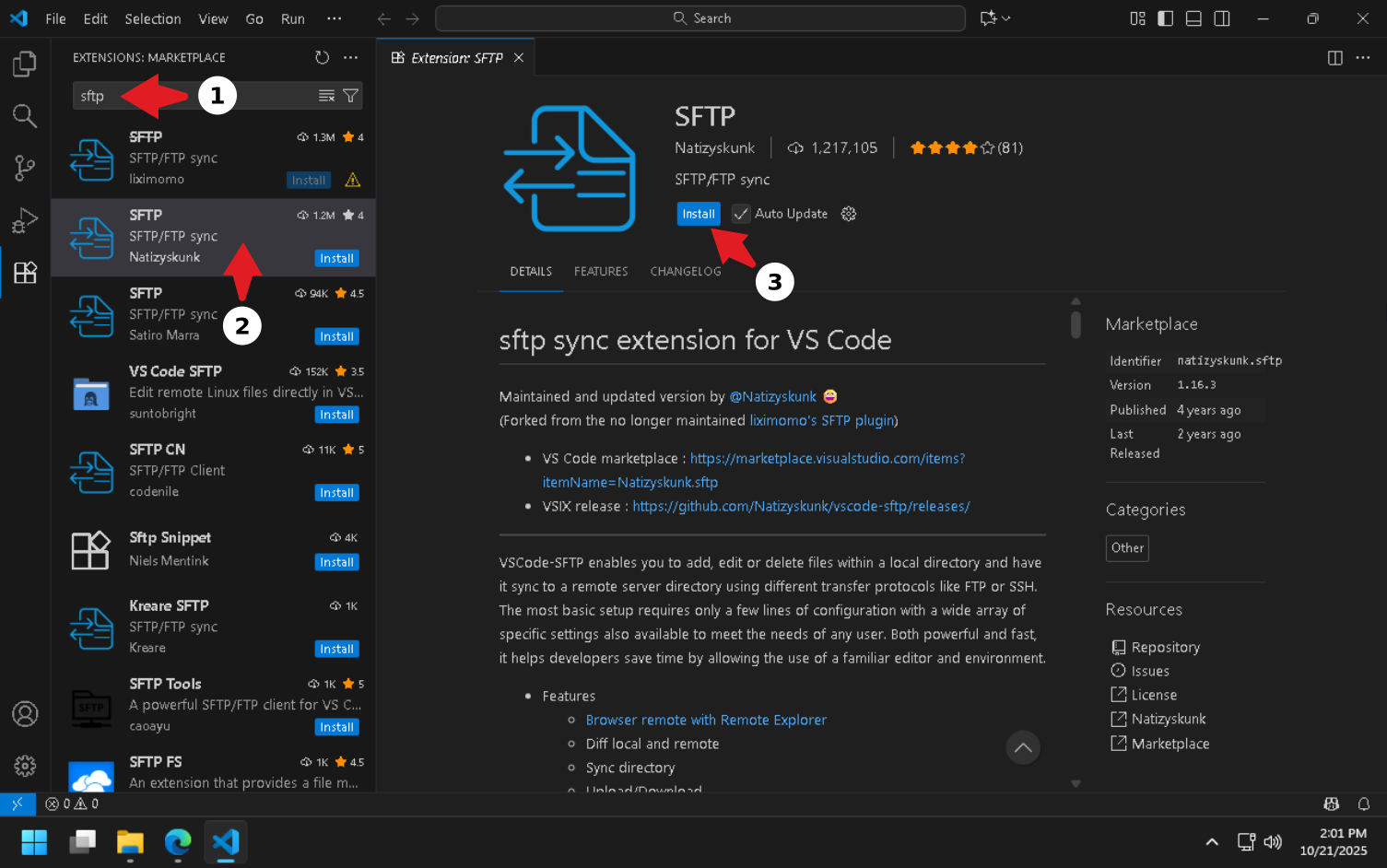Open Run and Debug view

25,221
